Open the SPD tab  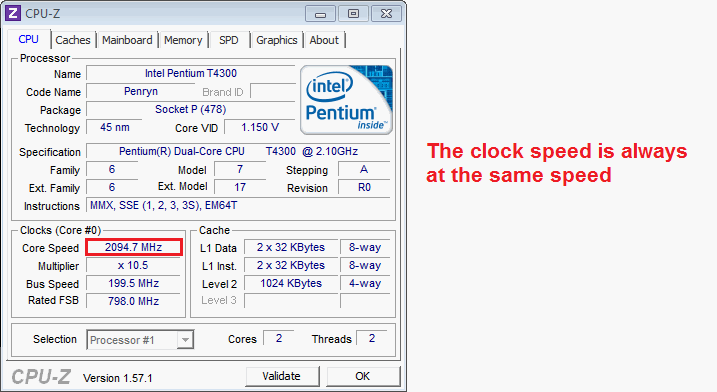point(229,40)
